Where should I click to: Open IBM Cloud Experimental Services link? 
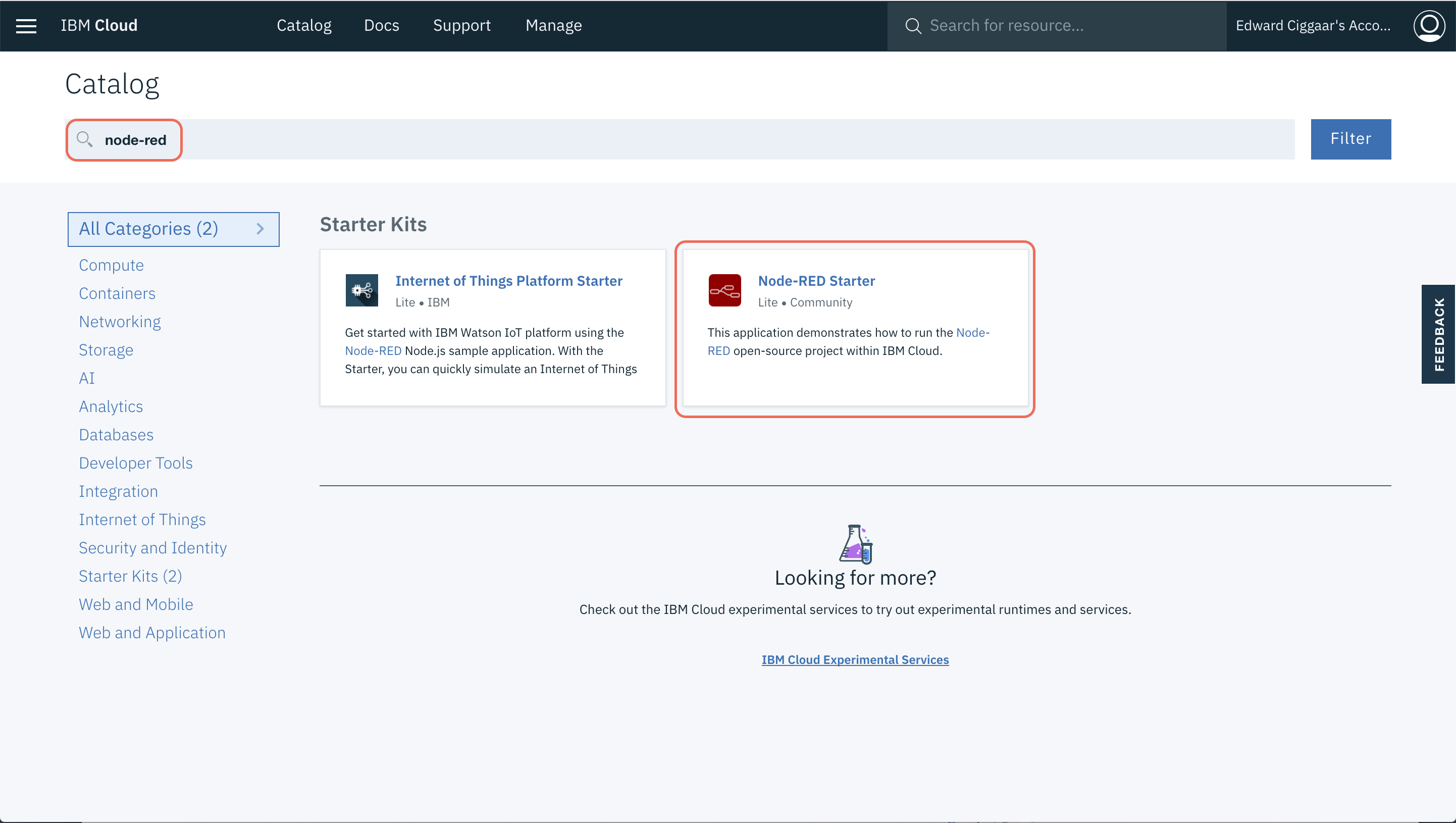click(x=855, y=659)
